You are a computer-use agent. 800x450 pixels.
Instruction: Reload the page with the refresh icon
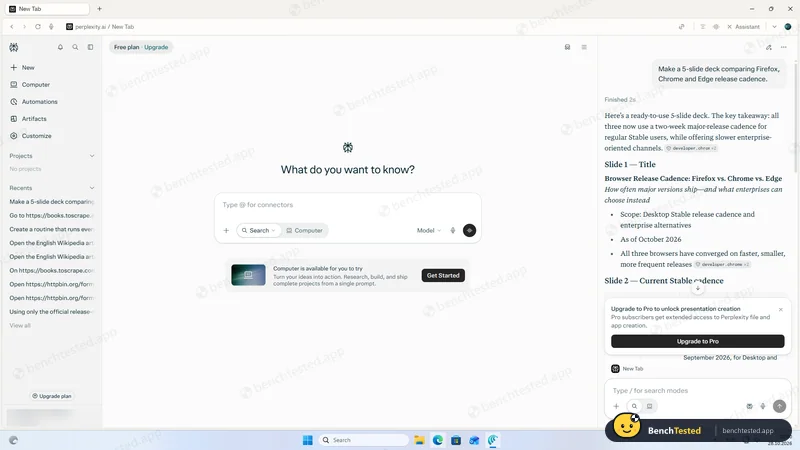38,27
